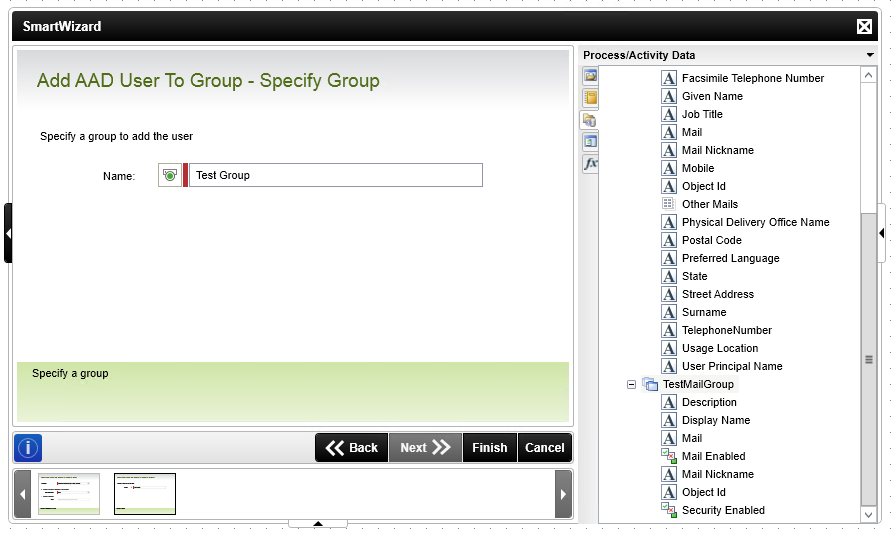Open the first Process/Activity Data side tab with folder icon

click(590, 76)
